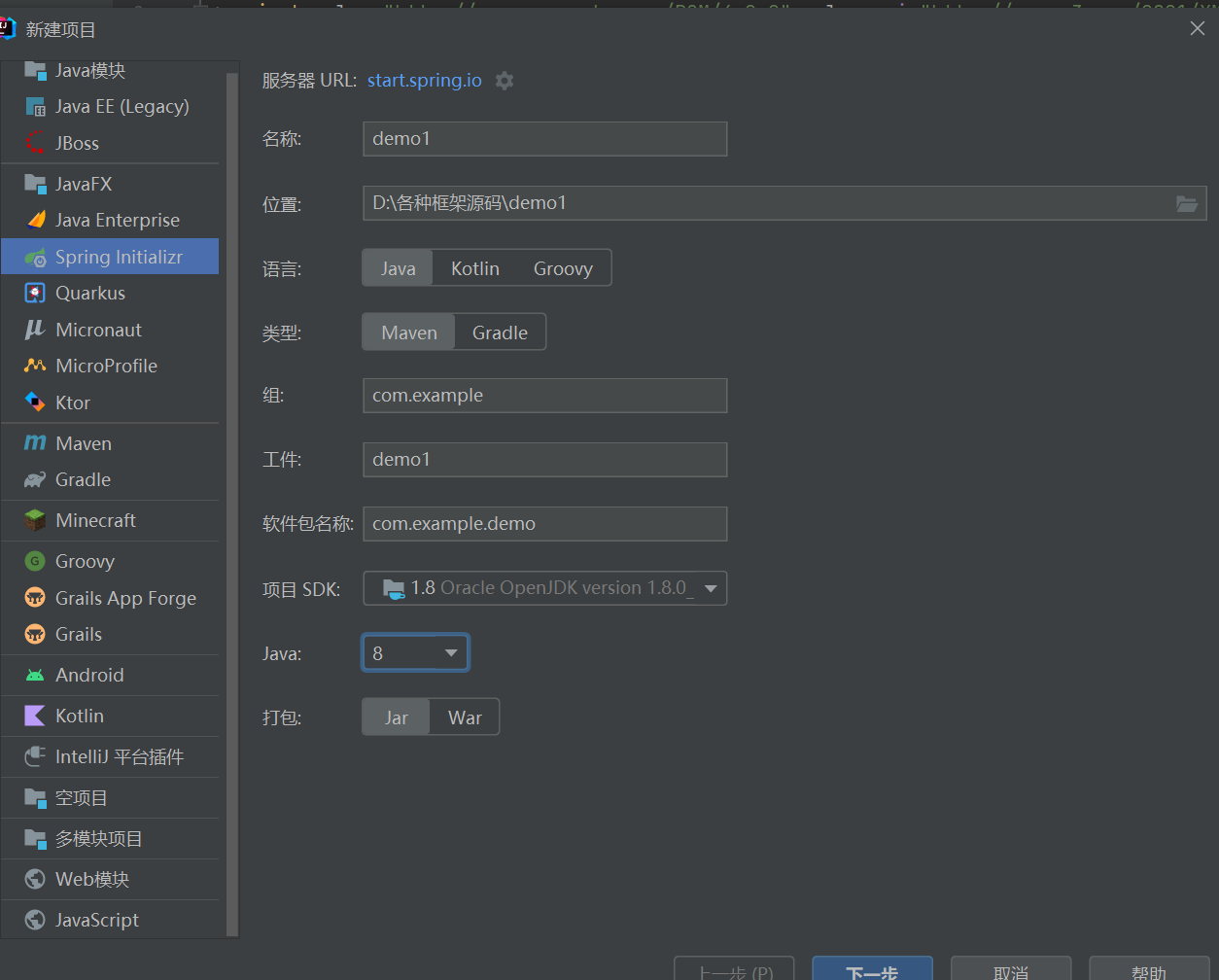Click the Micronaut mu icon
The width and height of the screenshot is (1219, 980).
point(36,330)
